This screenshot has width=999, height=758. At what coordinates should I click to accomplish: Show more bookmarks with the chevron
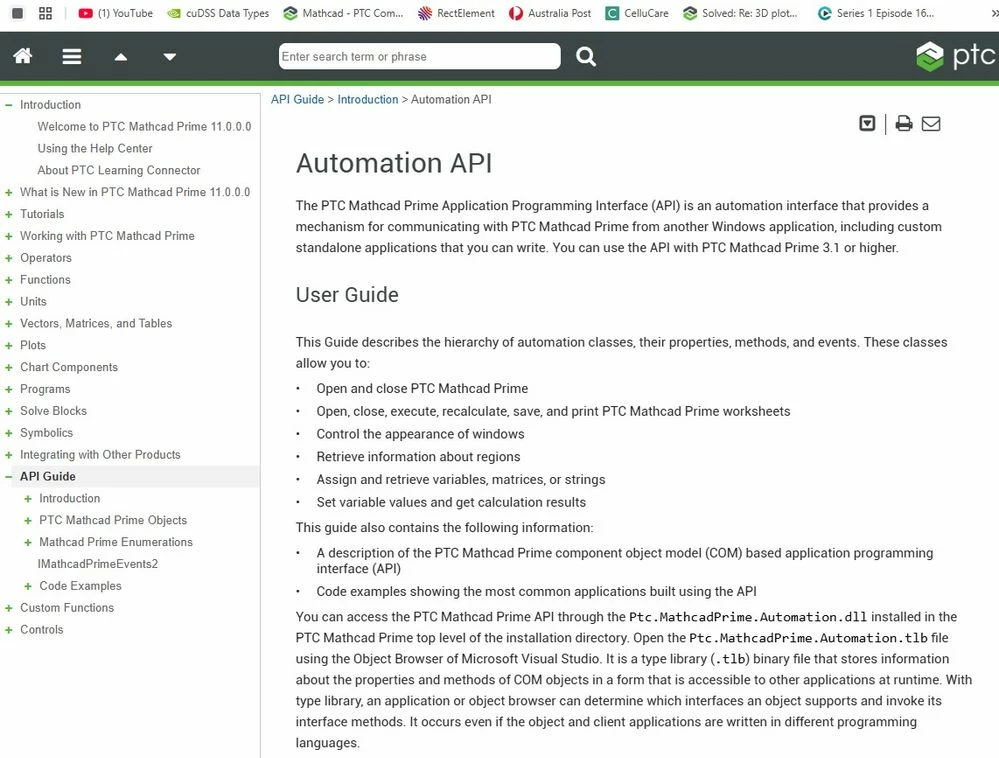(994, 13)
